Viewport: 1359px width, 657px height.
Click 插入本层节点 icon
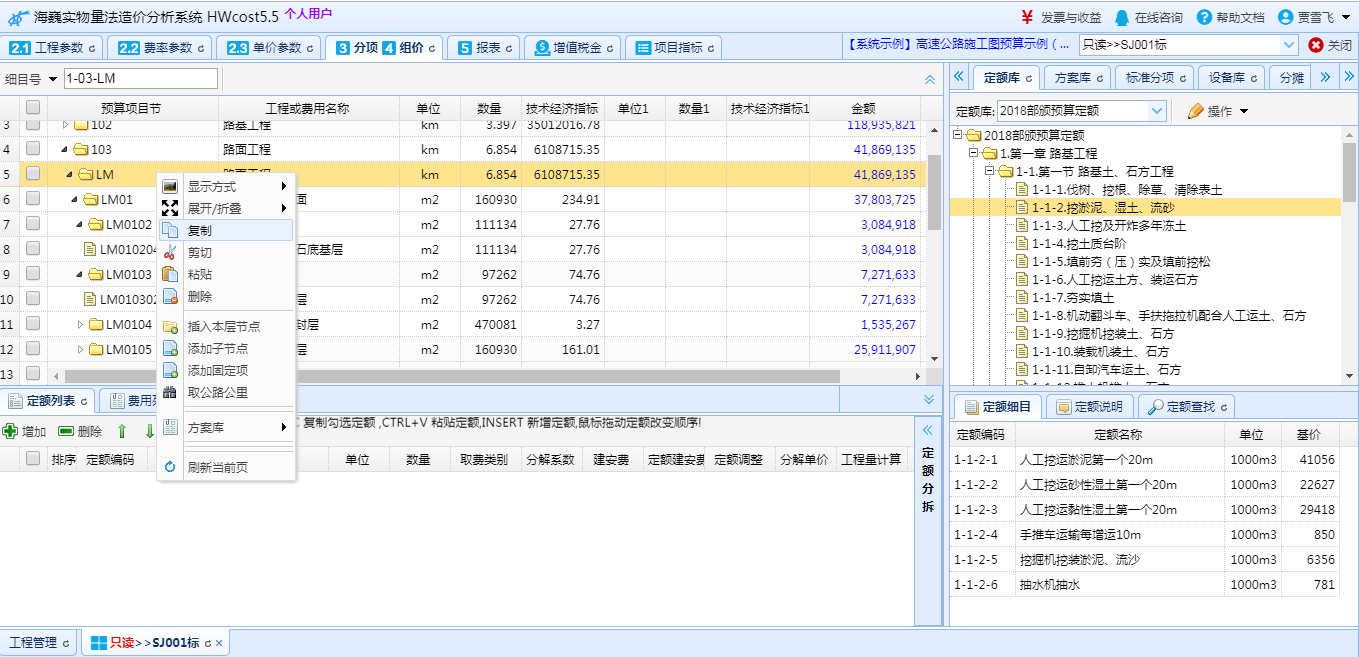[x=170, y=326]
